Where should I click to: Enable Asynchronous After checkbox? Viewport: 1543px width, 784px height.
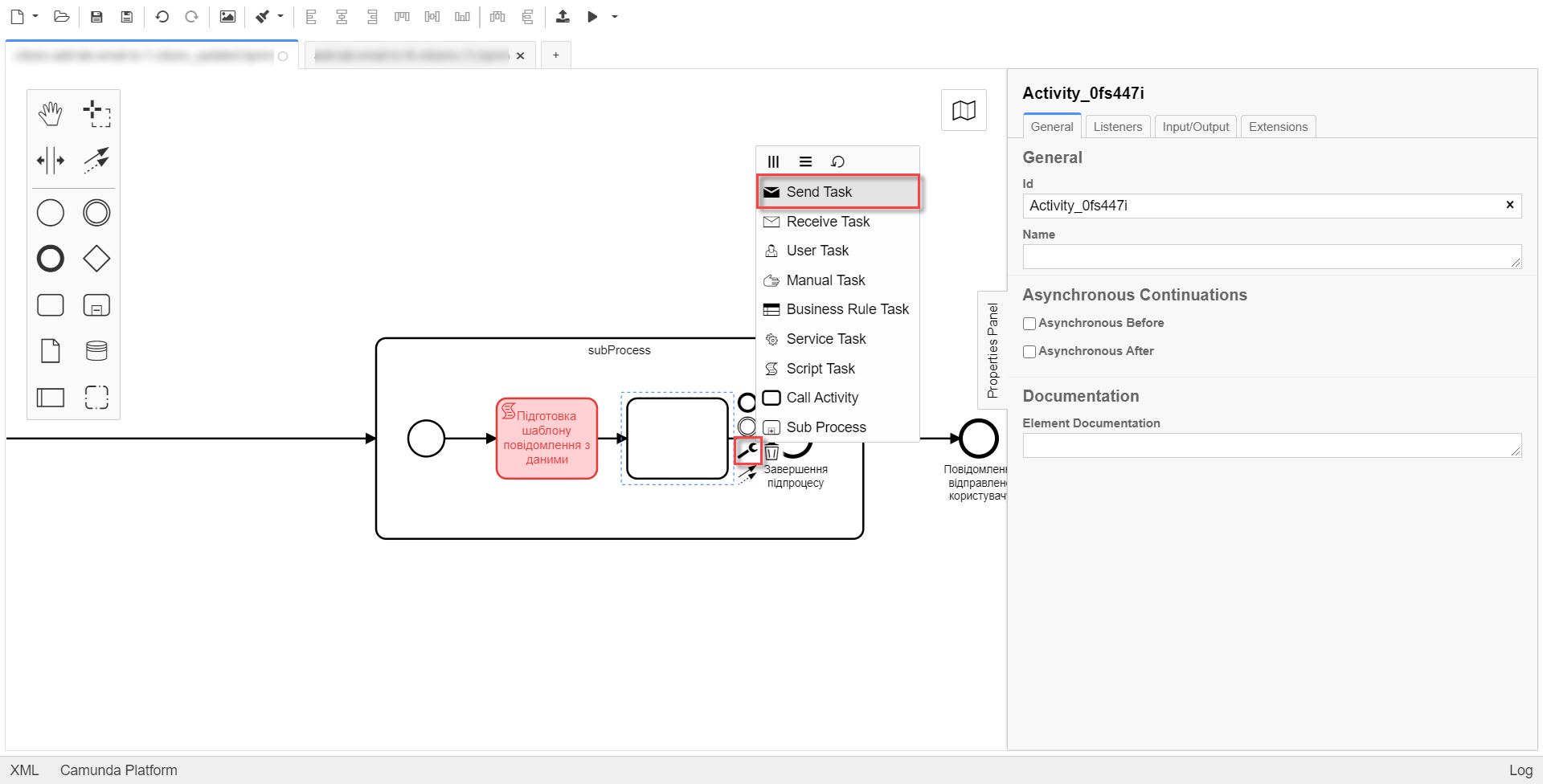[1029, 352]
